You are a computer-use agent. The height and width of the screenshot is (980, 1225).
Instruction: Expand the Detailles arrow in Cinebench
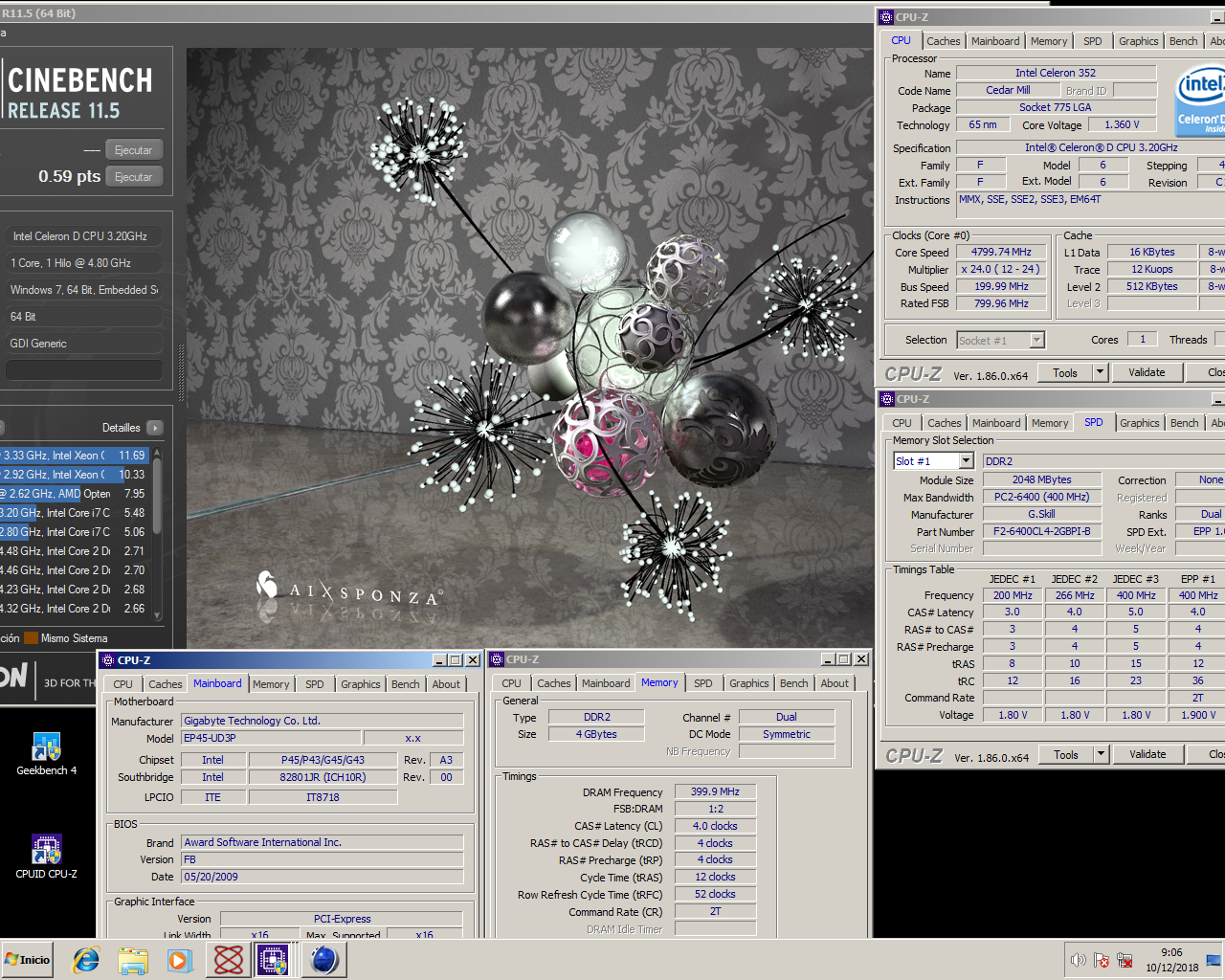[x=155, y=428]
